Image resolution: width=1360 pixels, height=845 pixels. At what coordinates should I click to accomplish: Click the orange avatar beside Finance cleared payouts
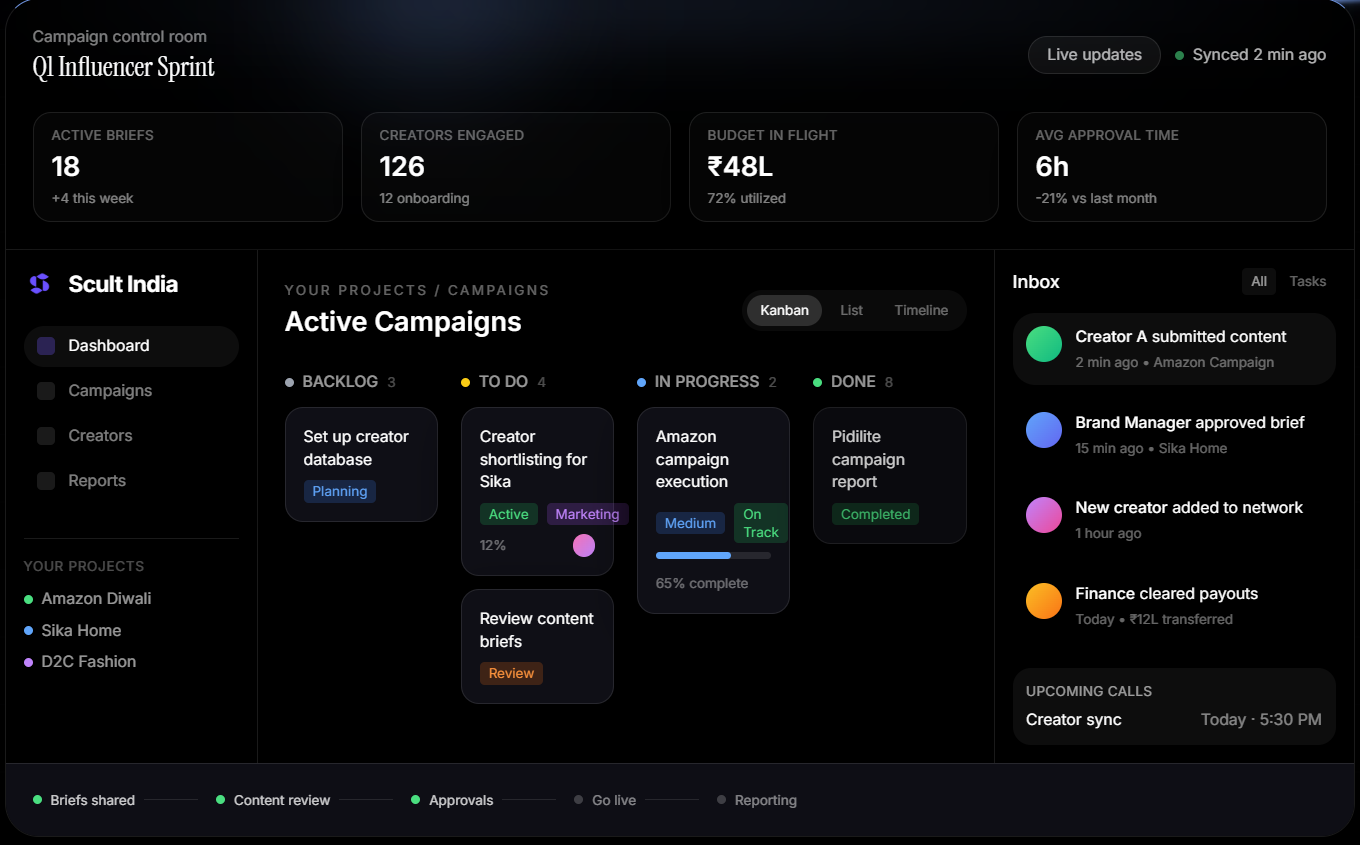pyautogui.click(x=1043, y=601)
